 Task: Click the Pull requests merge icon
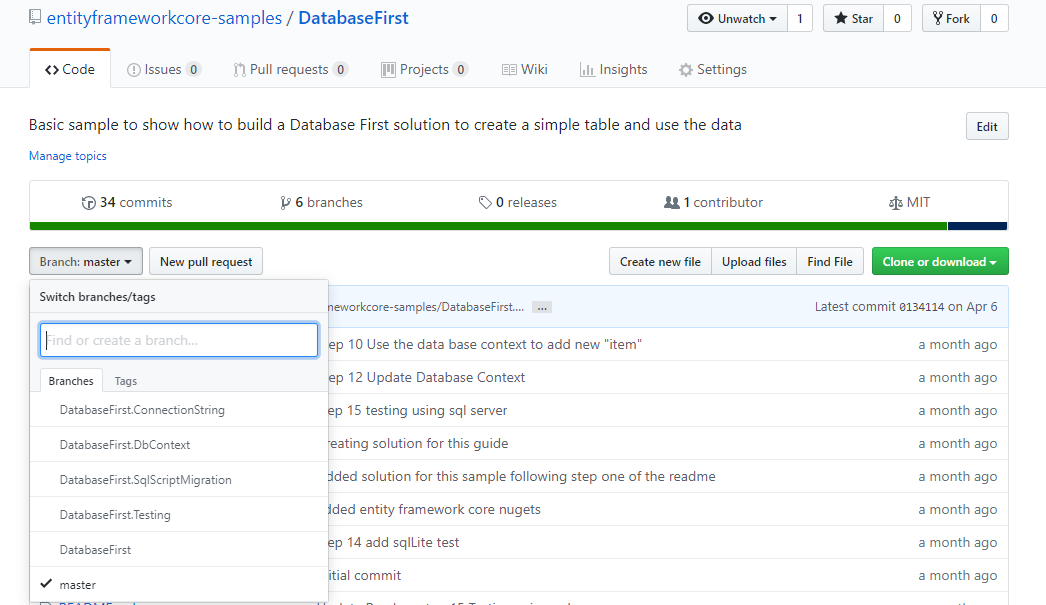coord(239,70)
